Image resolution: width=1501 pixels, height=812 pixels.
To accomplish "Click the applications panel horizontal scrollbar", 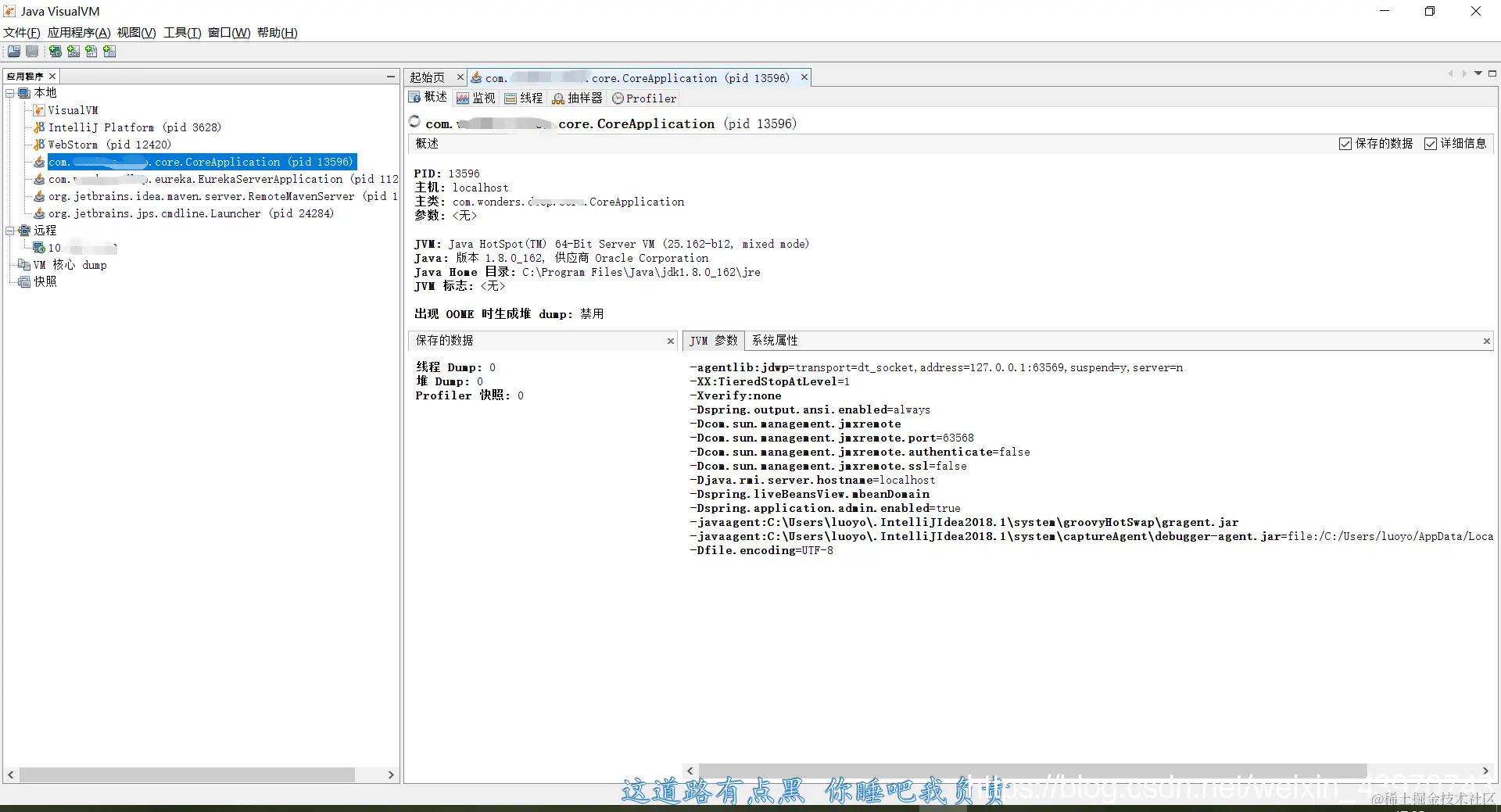I will (188, 774).
